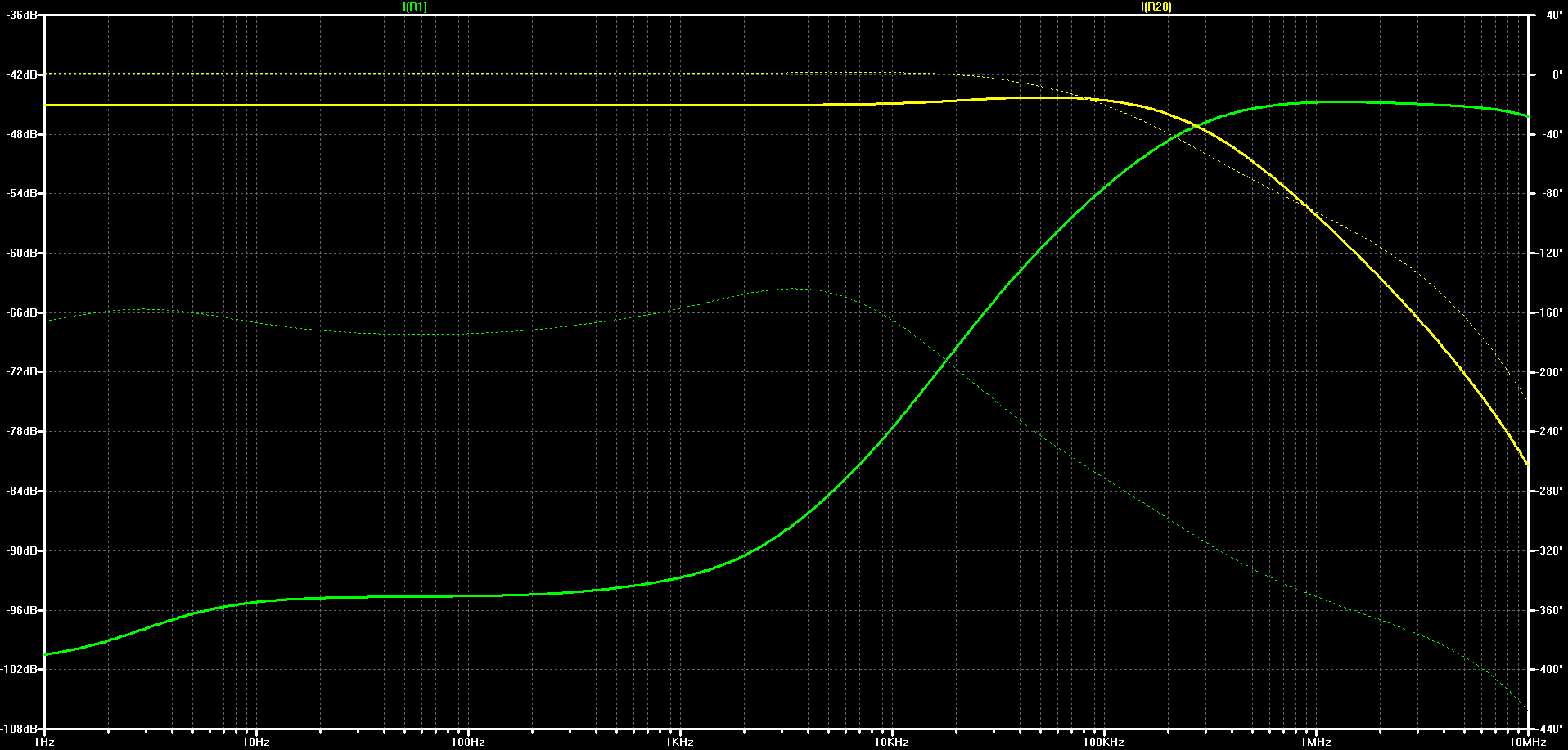Click the -80° phase axis label
This screenshot has width=1568, height=750.
[x=1552, y=193]
